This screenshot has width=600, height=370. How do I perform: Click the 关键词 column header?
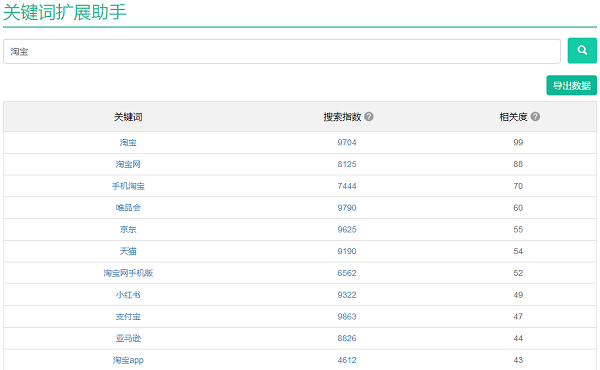coord(128,117)
